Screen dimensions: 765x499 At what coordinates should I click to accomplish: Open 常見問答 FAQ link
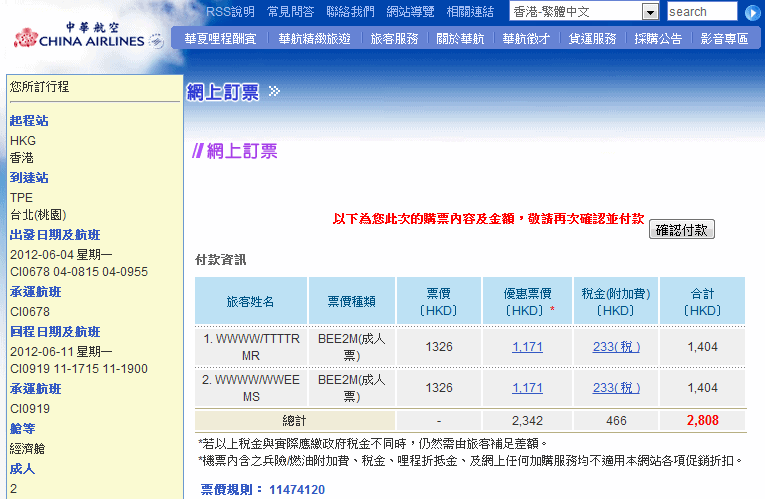[x=290, y=12]
